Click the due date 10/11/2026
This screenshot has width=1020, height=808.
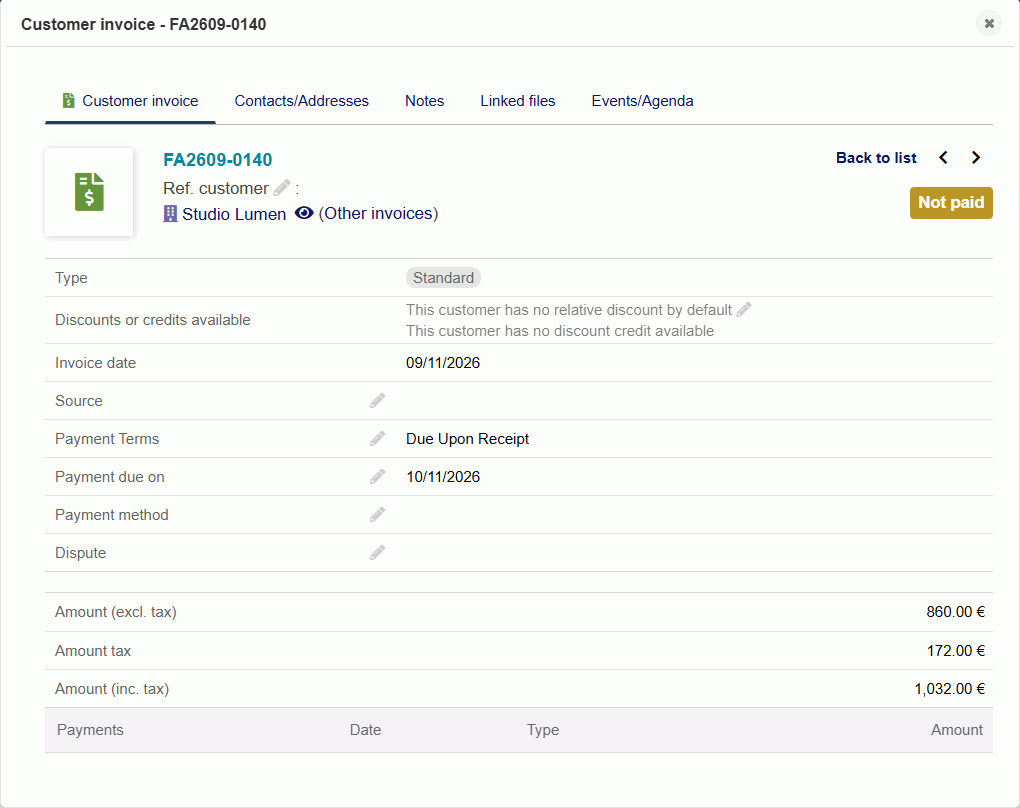443,477
